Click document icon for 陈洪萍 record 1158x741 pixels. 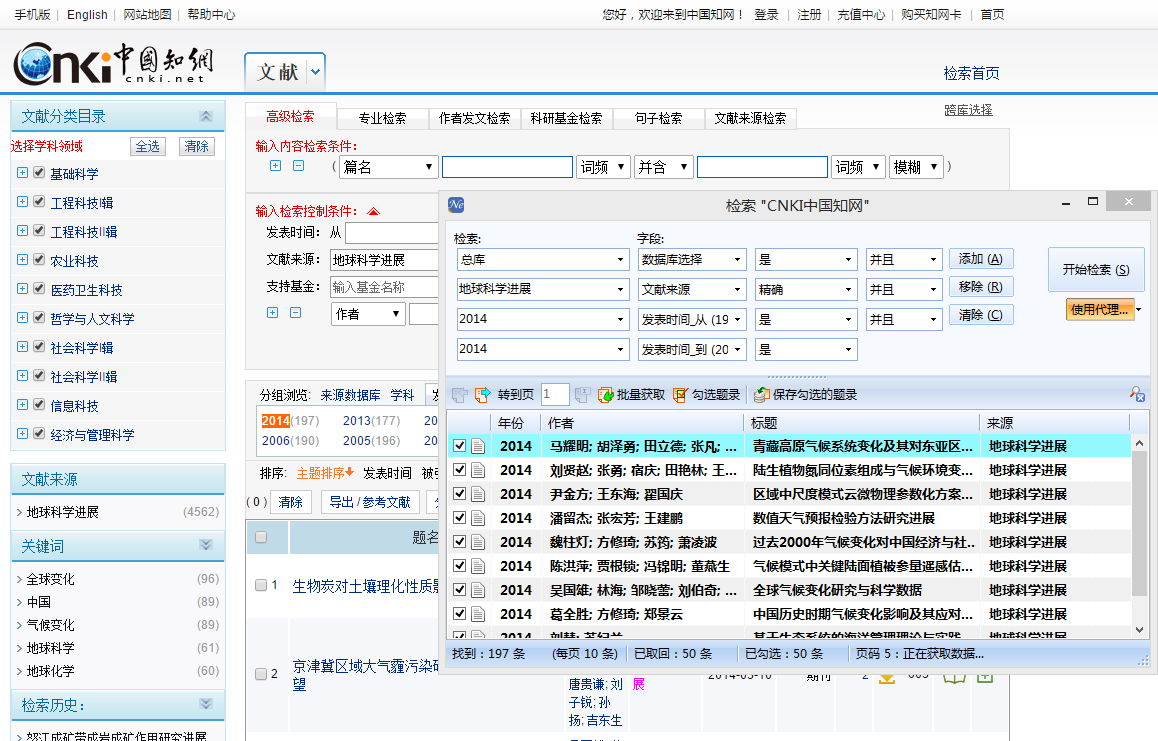[x=479, y=566]
